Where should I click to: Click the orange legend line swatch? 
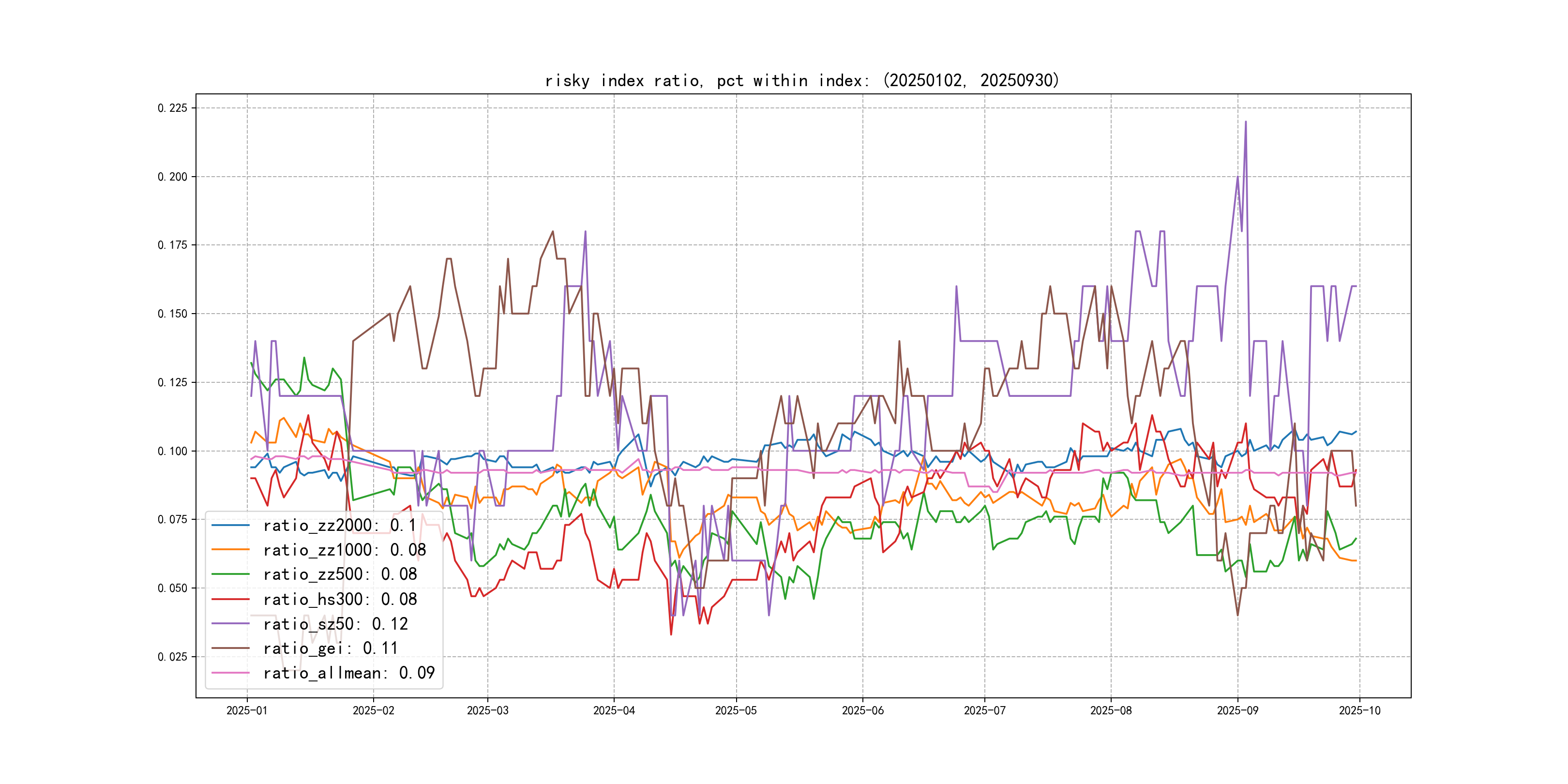[x=230, y=550]
